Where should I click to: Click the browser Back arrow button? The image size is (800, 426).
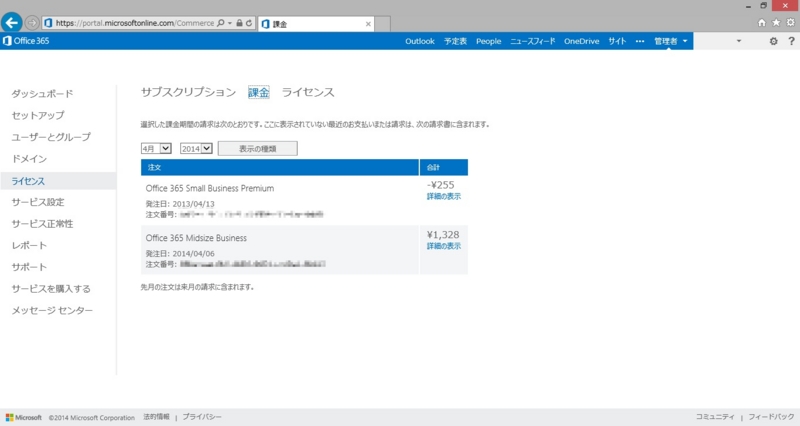coord(11,22)
